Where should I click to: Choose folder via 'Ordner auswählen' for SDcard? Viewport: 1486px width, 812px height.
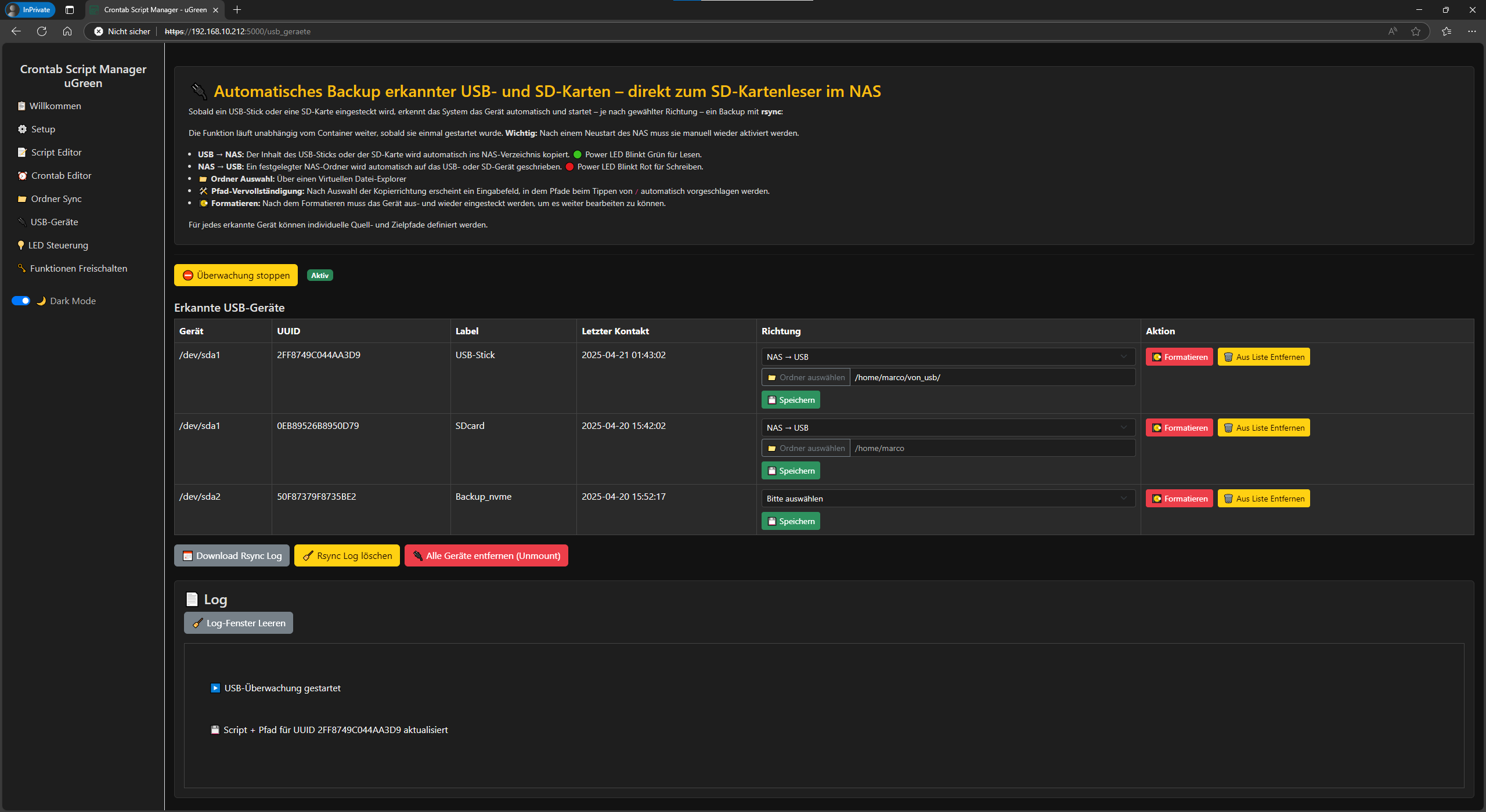[x=806, y=448]
